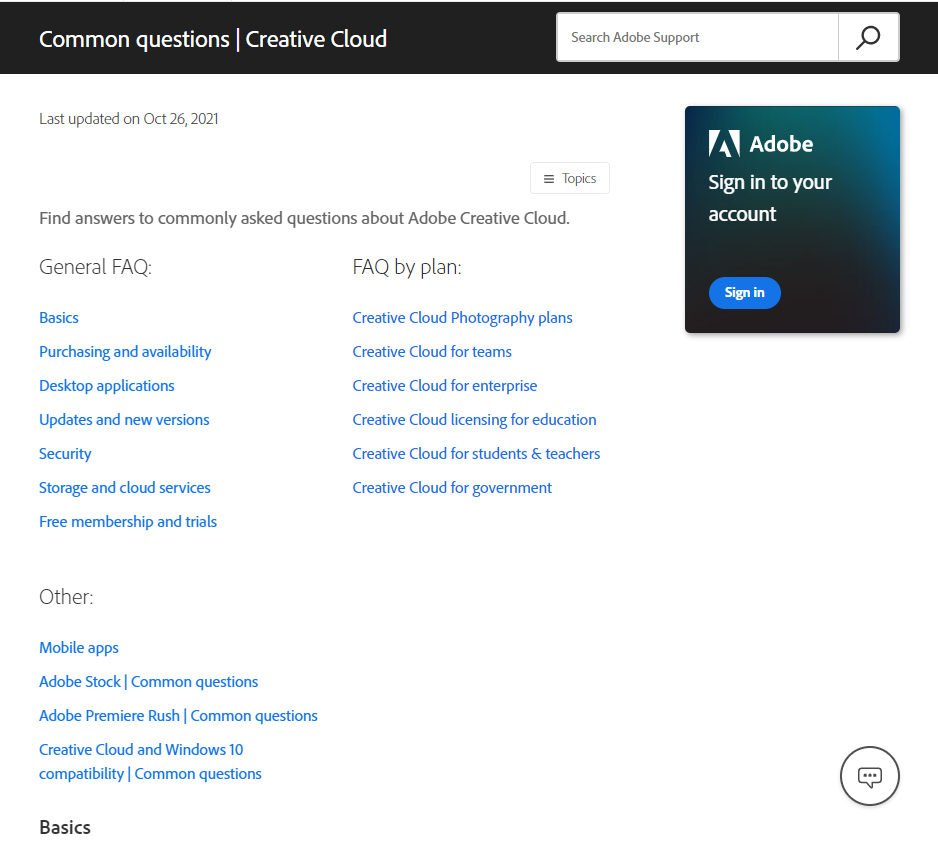Open Desktop applications FAQ

pyautogui.click(x=107, y=386)
